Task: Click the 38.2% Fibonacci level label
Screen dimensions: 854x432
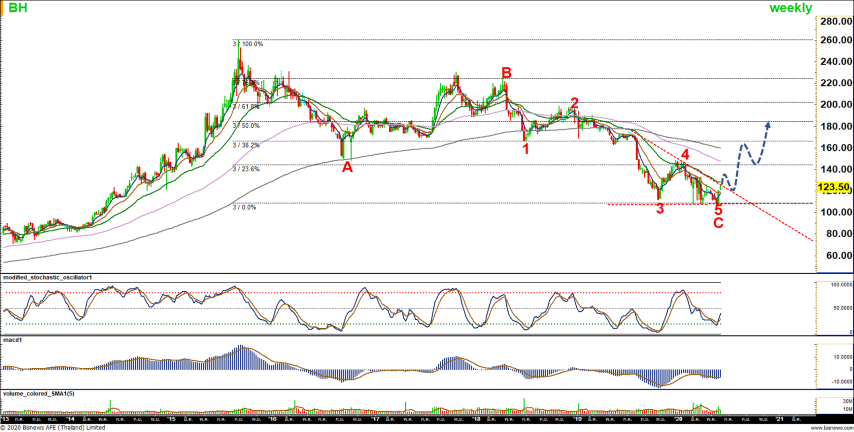Action: click(x=246, y=145)
